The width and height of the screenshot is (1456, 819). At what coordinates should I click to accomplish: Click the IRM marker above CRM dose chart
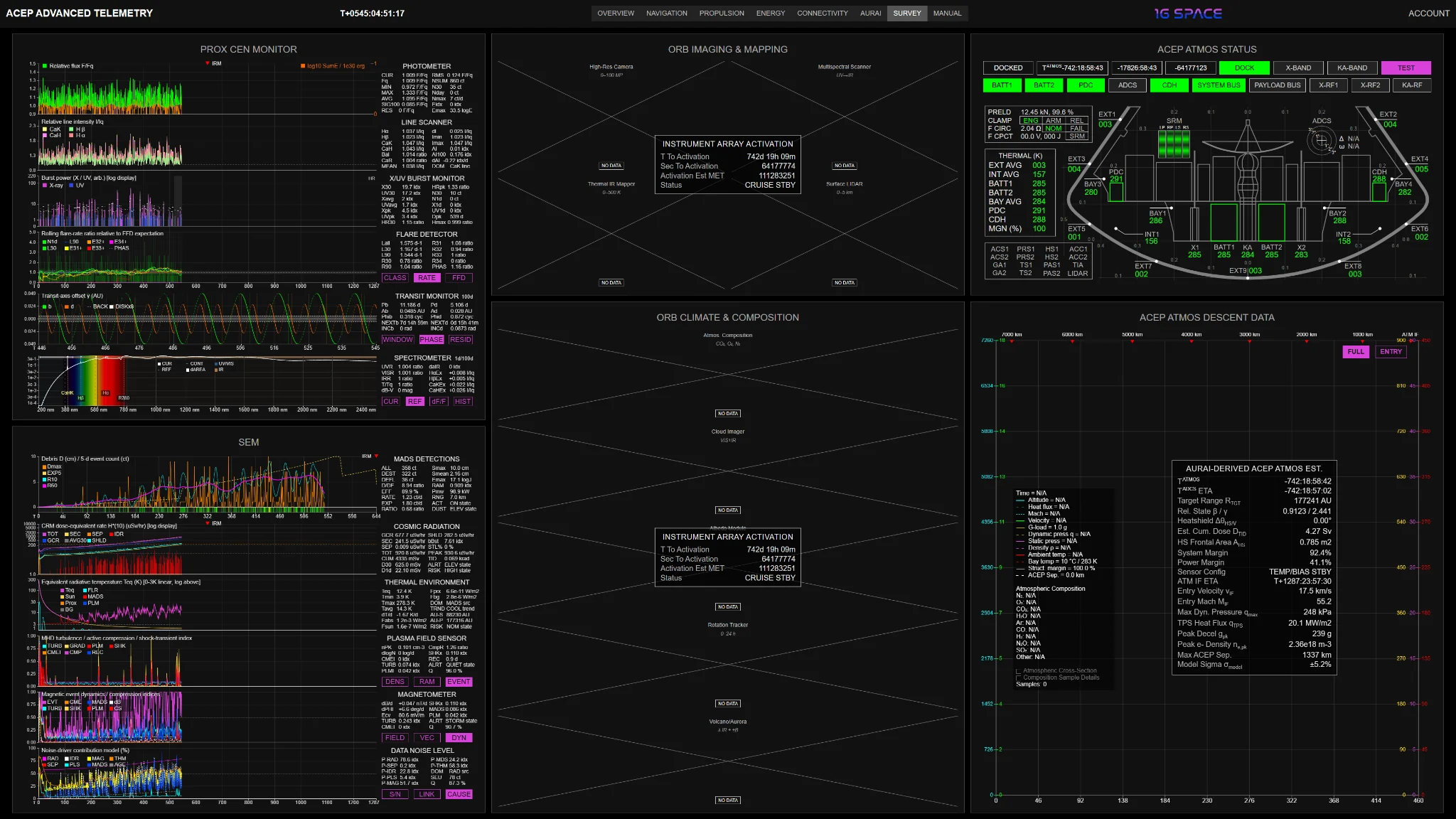tap(208, 523)
